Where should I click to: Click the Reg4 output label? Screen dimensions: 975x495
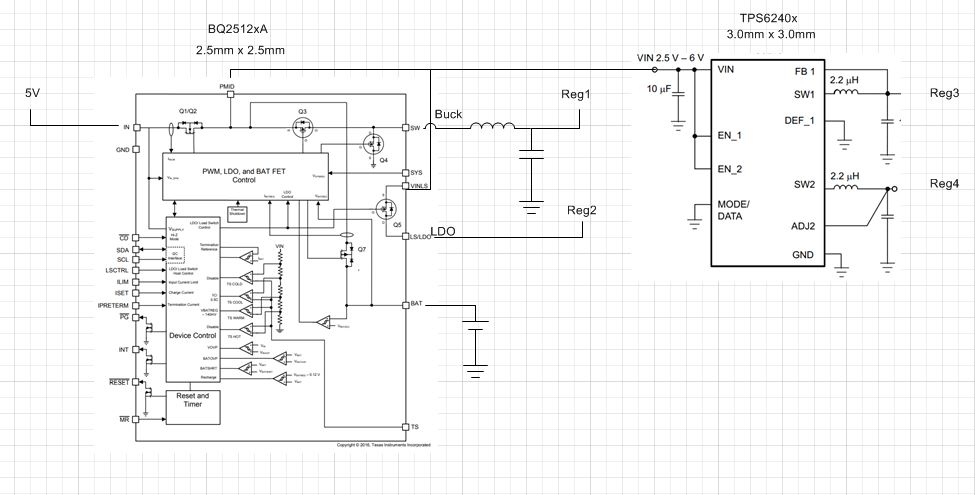[x=945, y=183]
